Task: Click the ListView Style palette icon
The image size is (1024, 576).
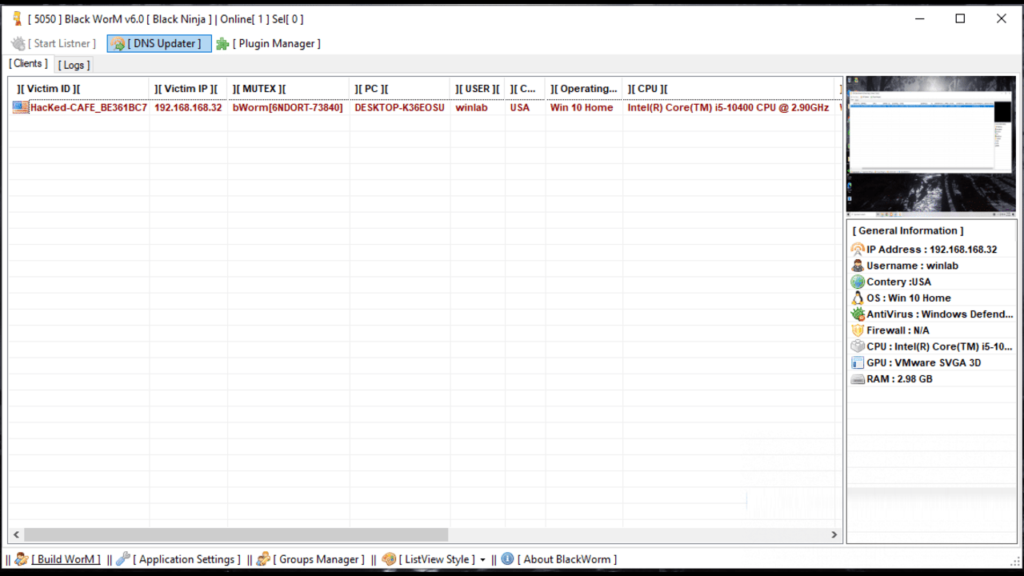Action: [x=389, y=559]
